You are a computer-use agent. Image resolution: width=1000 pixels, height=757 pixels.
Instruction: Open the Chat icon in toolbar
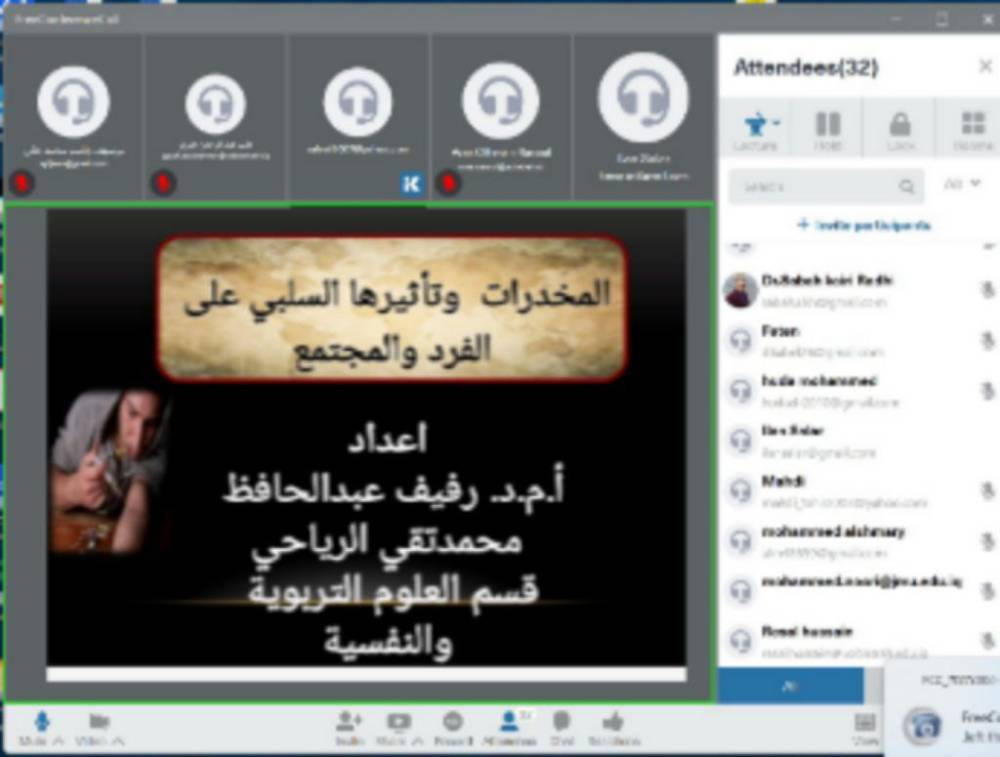click(561, 721)
